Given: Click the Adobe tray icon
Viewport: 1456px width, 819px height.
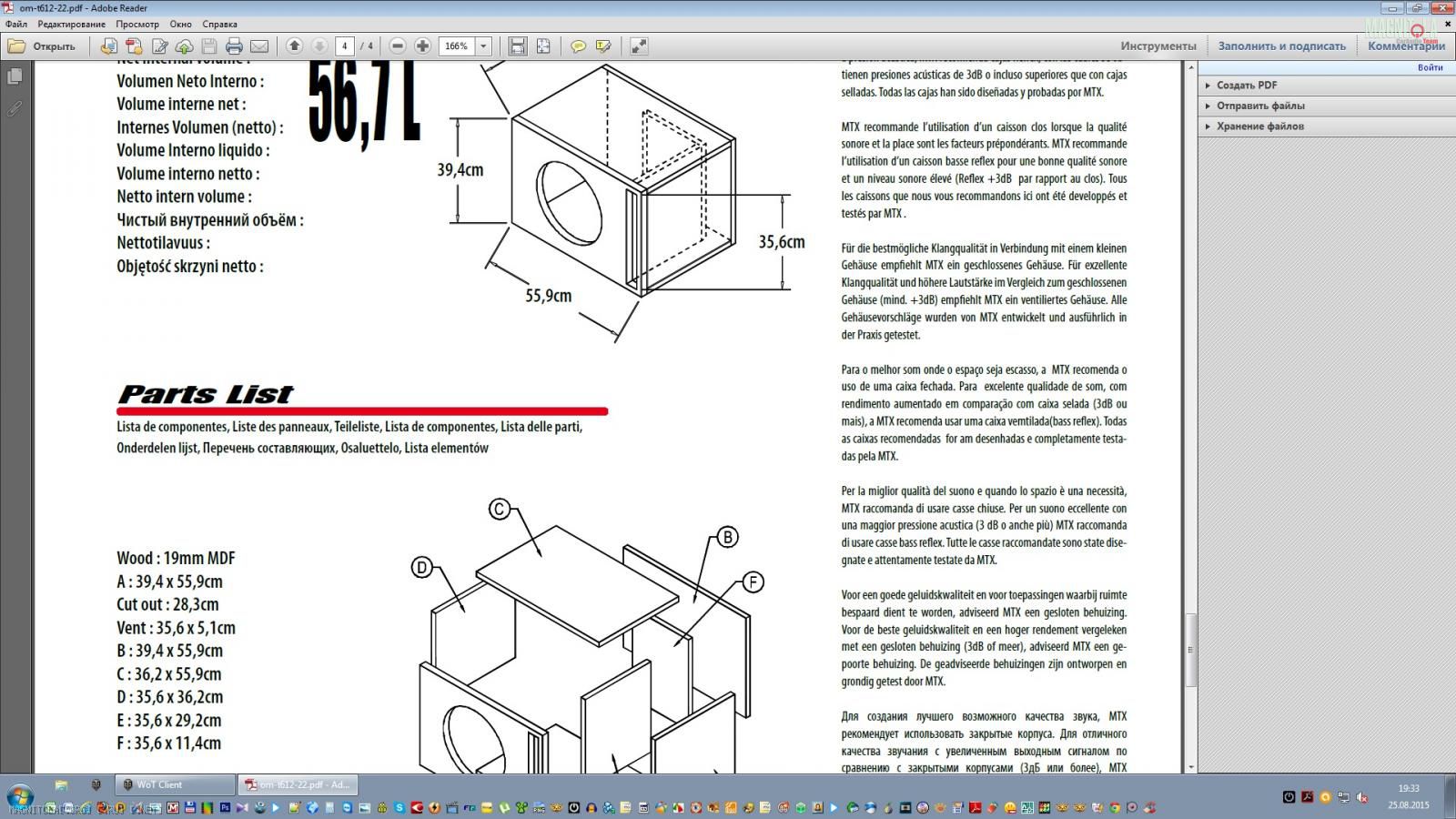Looking at the screenshot, I should (1307, 797).
